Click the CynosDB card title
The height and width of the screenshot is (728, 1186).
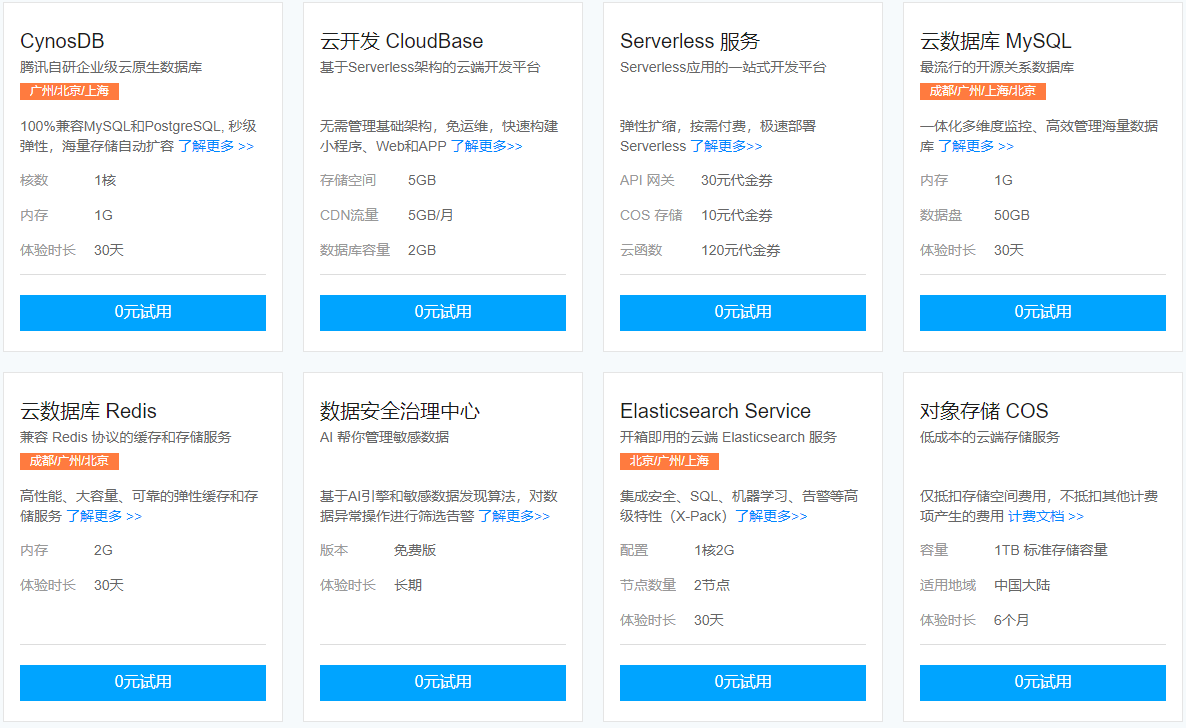click(62, 41)
